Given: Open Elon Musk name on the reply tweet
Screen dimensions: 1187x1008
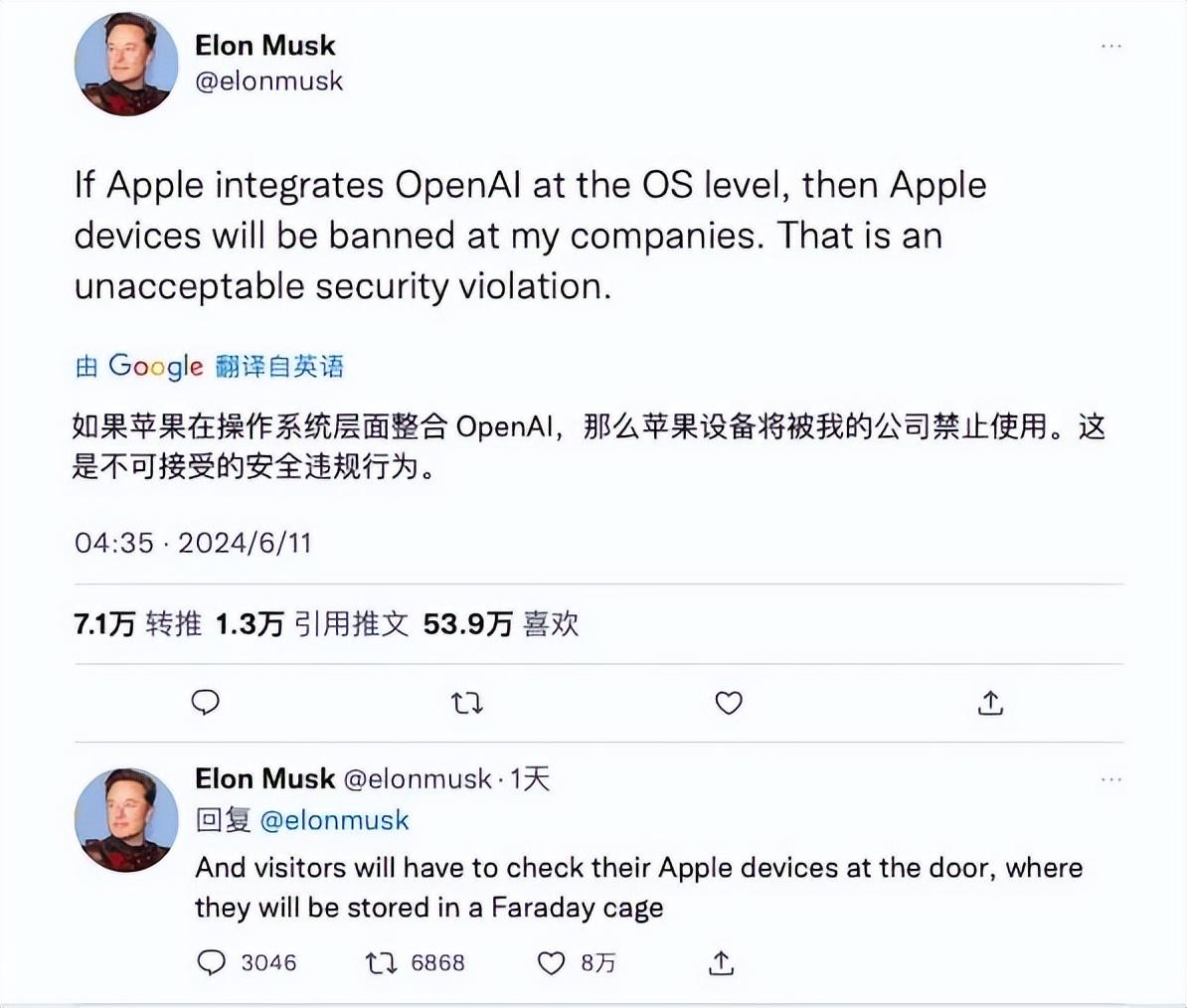Looking at the screenshot, I should (264, 778).
